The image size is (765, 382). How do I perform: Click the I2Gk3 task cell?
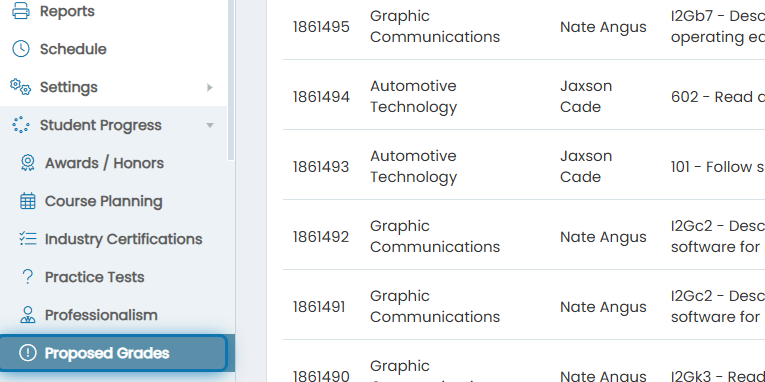(718, 376)
